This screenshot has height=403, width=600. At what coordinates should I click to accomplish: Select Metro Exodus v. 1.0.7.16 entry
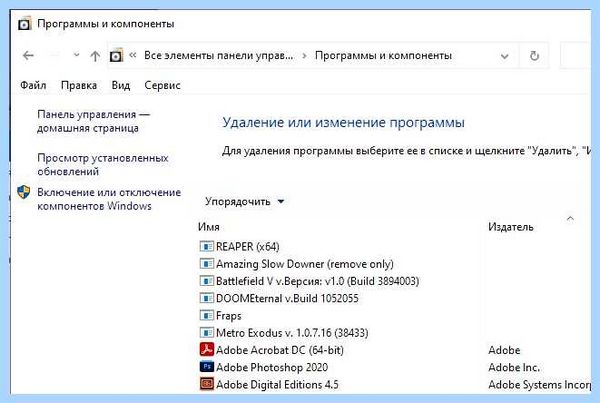coord(292,333)
